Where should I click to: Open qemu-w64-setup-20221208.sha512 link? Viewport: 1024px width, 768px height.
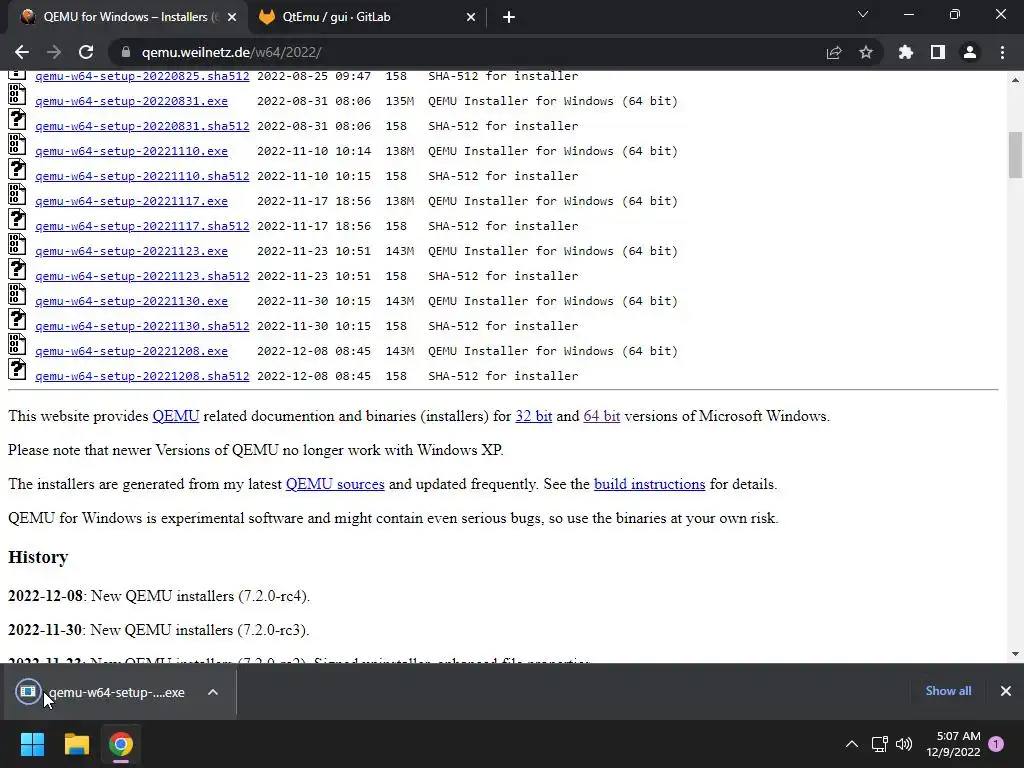tap(142, 376)
